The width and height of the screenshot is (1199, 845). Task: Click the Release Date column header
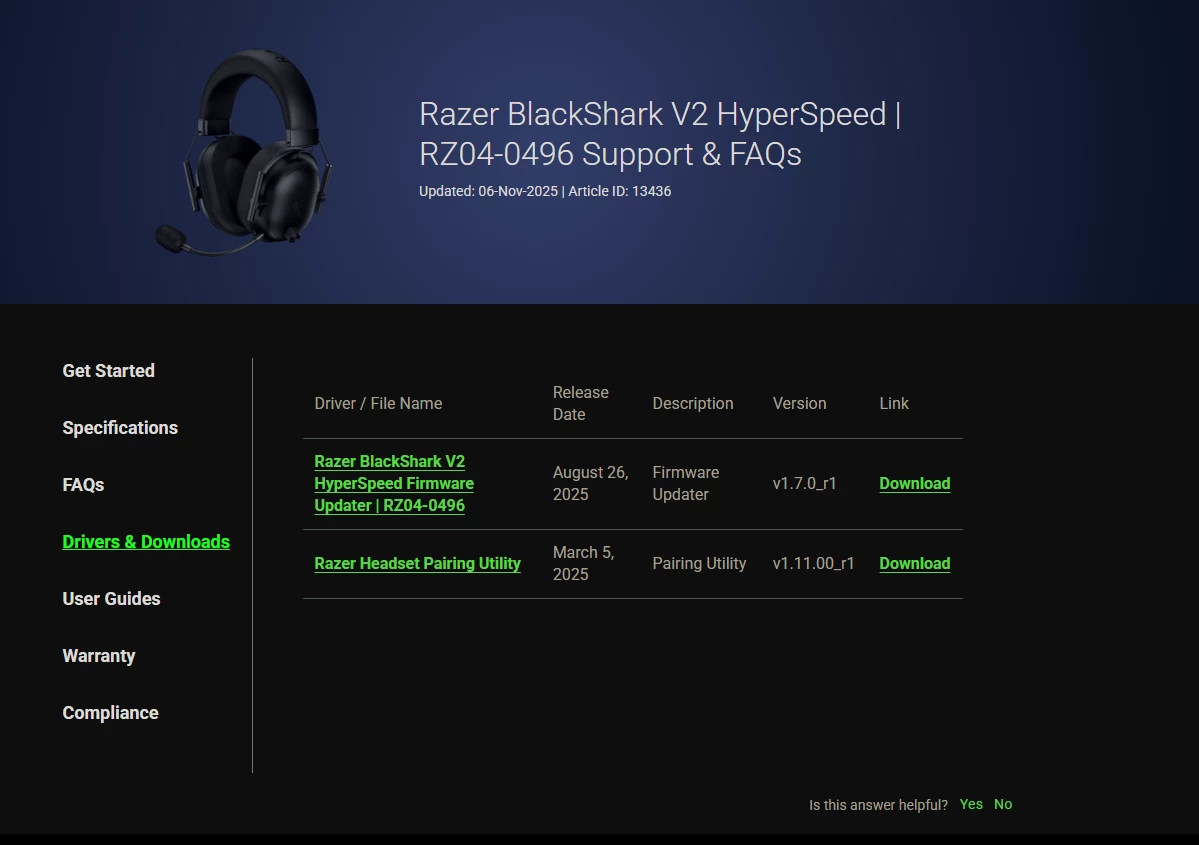(580, 404)
